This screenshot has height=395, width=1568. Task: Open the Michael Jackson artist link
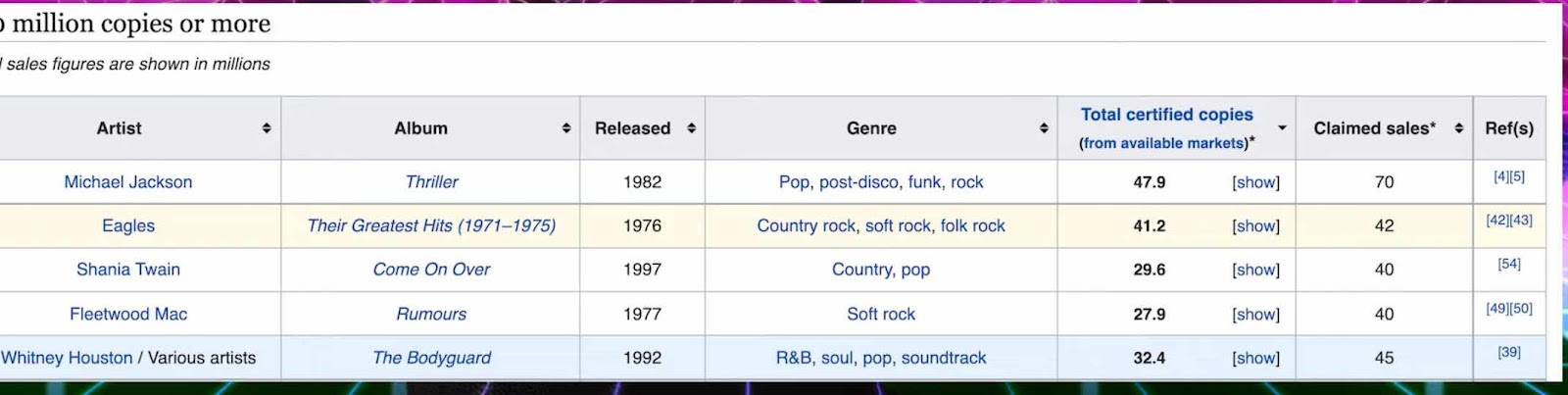pyautogui.click(x=128, y=182)
